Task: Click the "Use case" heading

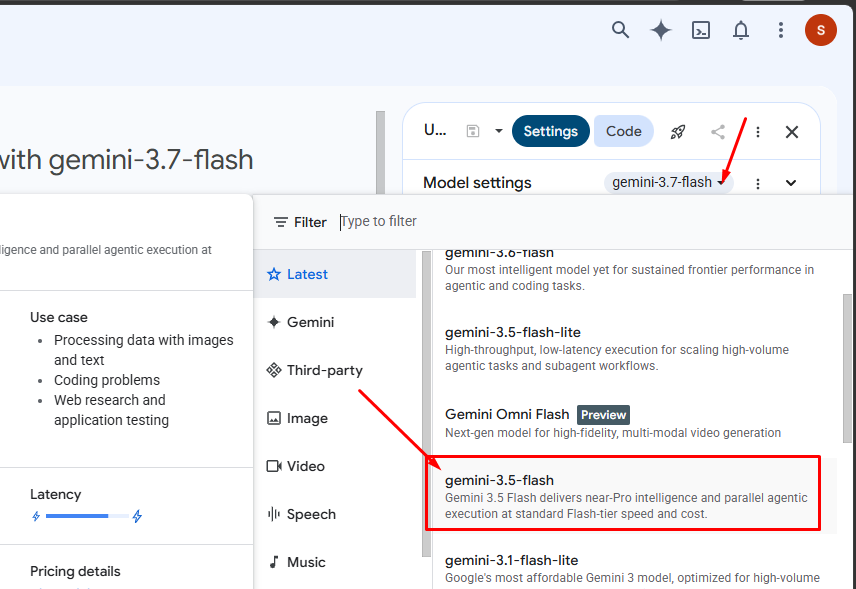Action: point(59,317)
